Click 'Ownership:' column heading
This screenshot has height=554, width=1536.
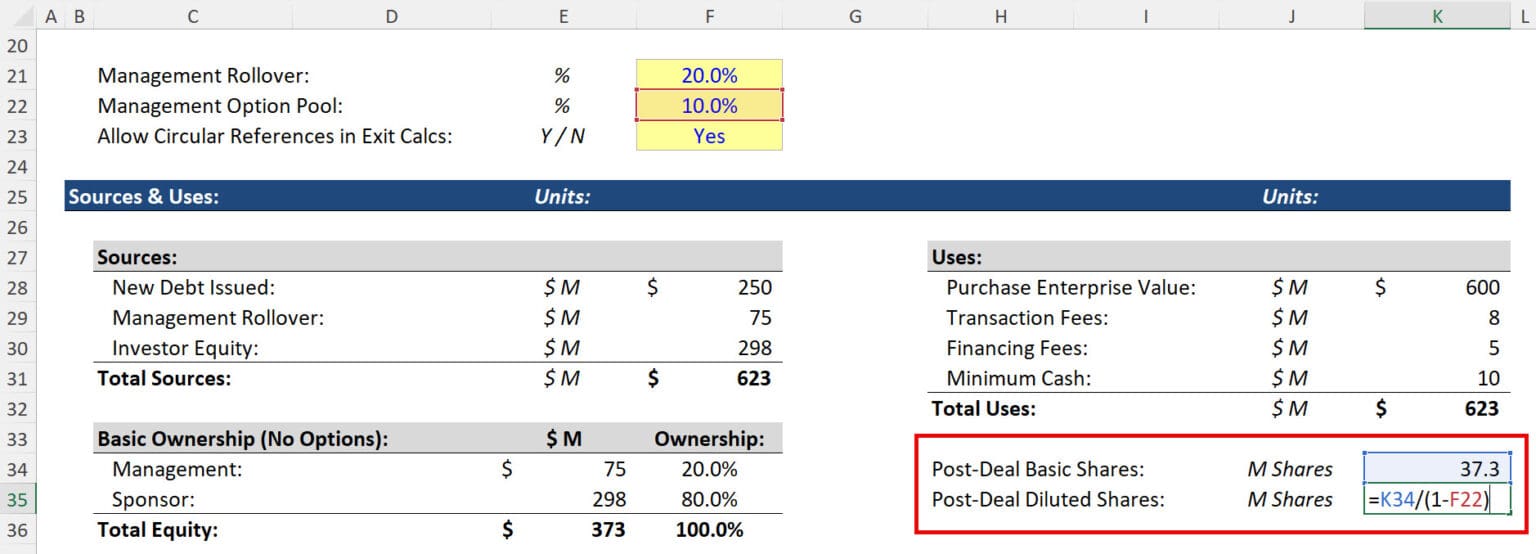click(x=709, y=439)
